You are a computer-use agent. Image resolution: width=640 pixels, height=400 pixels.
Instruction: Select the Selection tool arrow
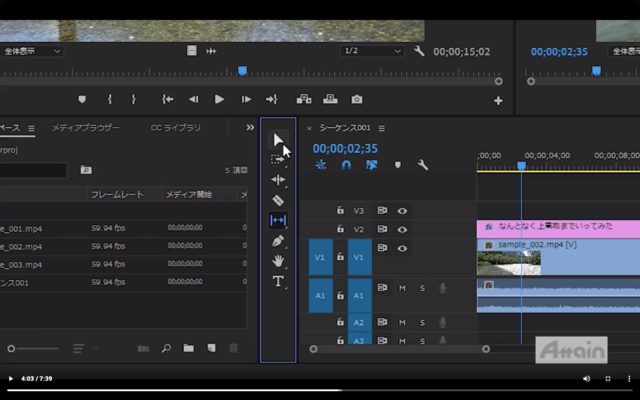click(278, 140)
